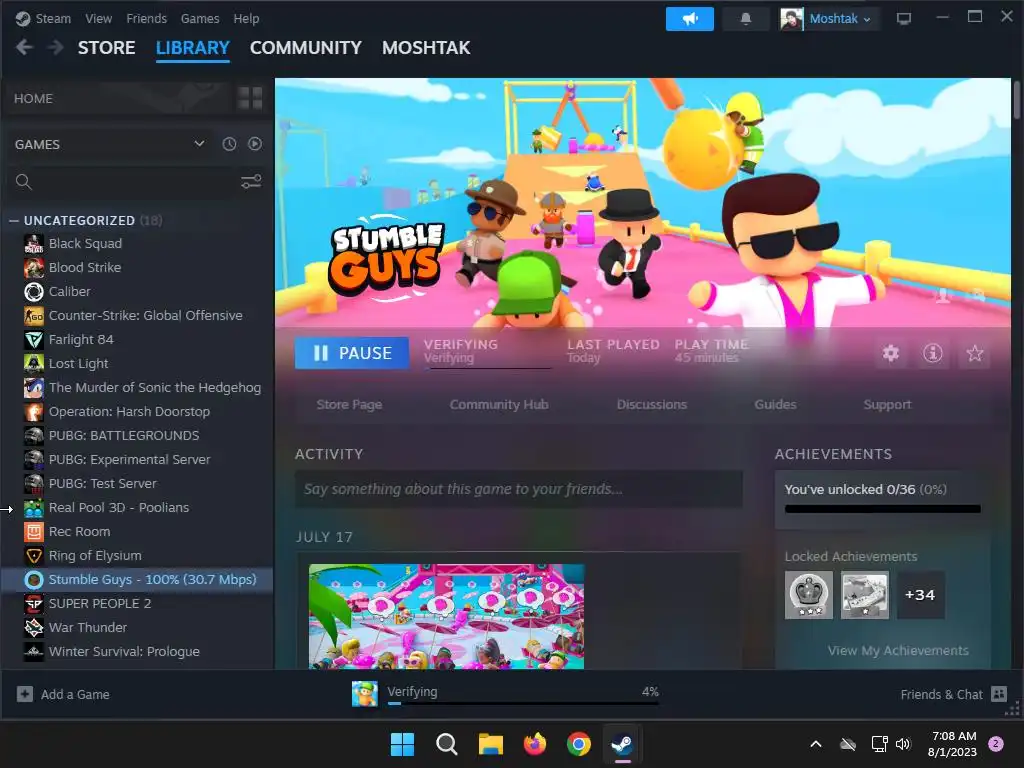Open Windows Start menu
This screenshot has height=768, width=1024.
coord(402,744)
